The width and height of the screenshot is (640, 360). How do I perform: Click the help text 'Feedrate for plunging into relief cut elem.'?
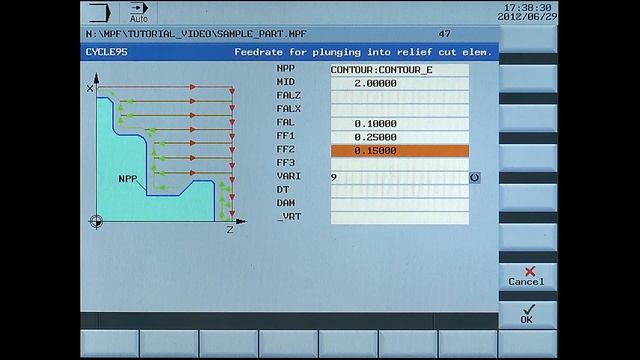coord(363,52)
